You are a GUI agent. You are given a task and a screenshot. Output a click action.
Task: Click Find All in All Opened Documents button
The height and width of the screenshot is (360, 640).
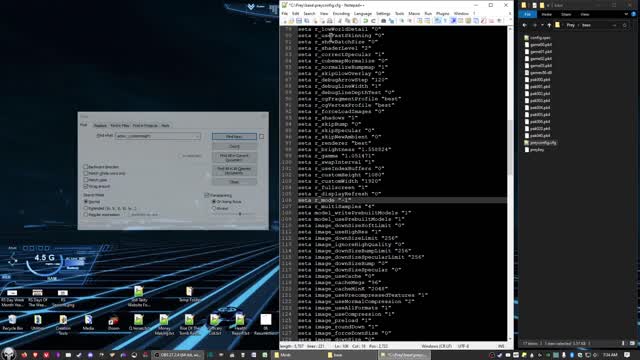click(x=234, y=171)
